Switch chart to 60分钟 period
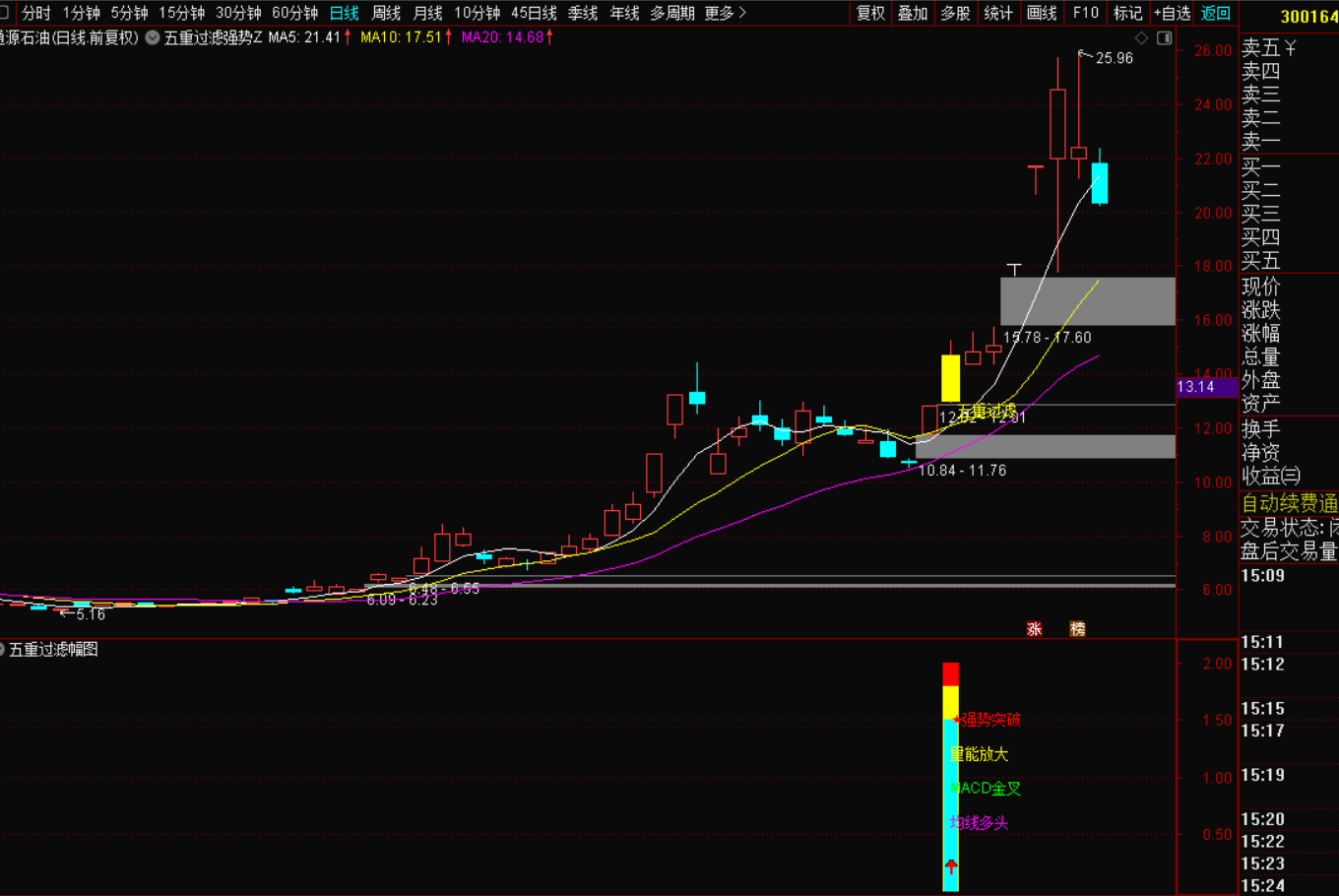This screenshot has height=896, width=1339. (x=294, y=13)
